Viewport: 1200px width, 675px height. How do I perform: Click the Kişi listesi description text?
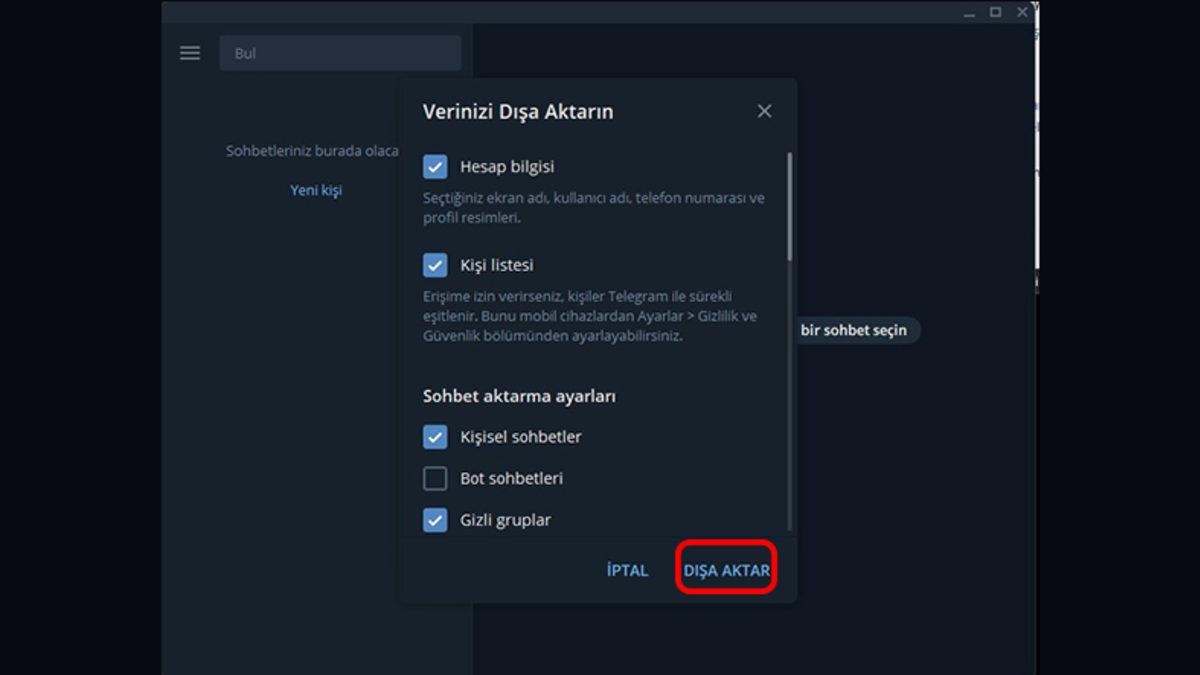pos(590,316)
